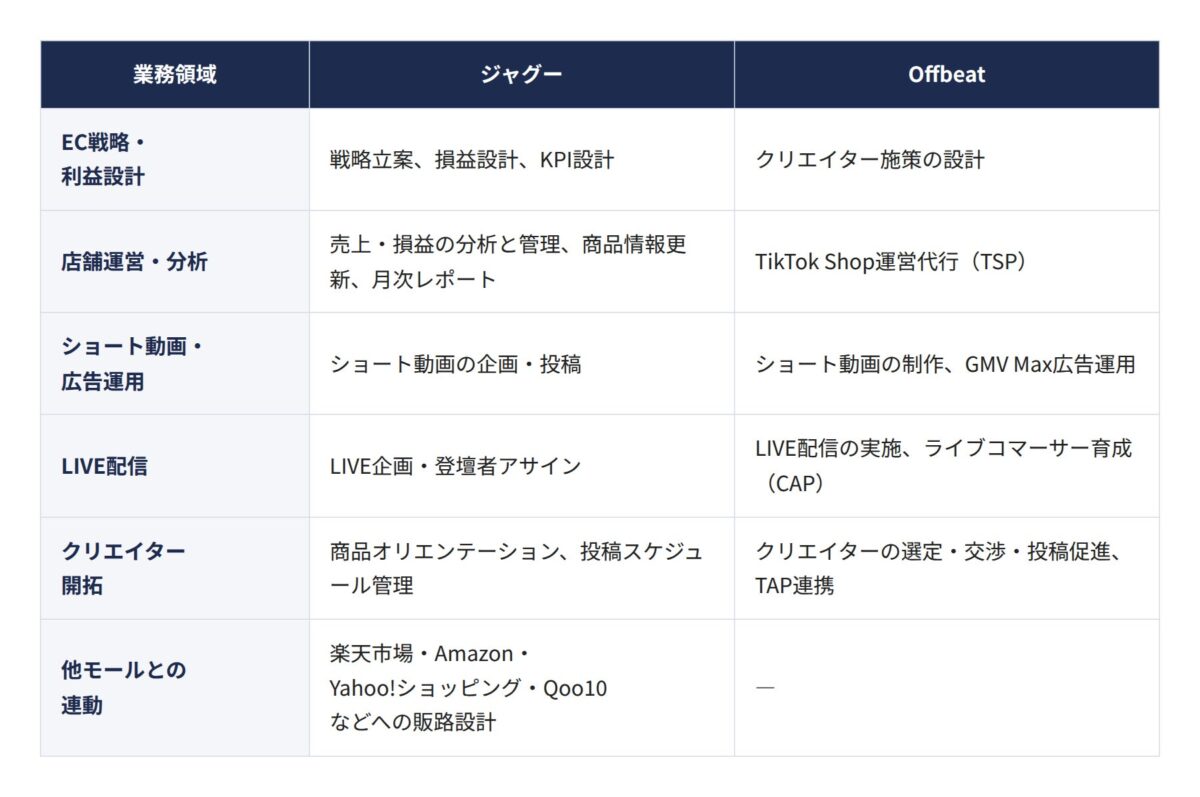Click the 他モールとの連動 row label

[x=175, y=687]
